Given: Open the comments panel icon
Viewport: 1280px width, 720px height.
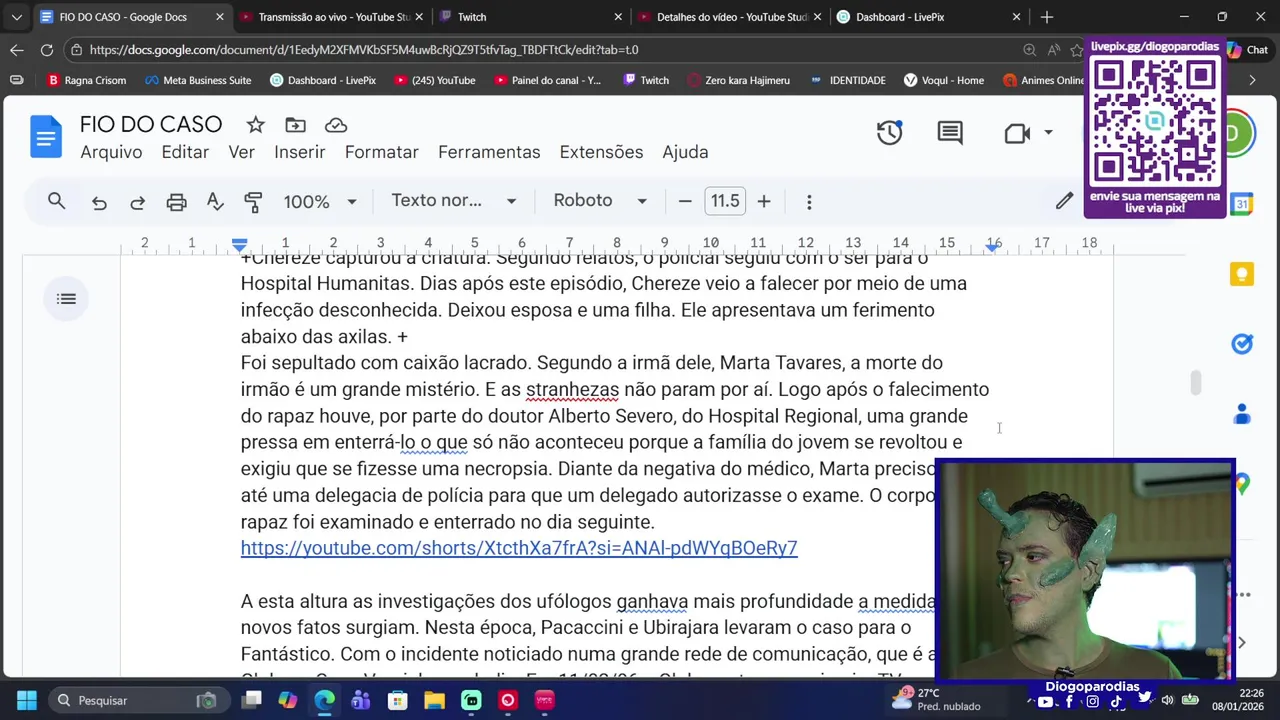Looking at the screenshot, I should click(950, 133).
